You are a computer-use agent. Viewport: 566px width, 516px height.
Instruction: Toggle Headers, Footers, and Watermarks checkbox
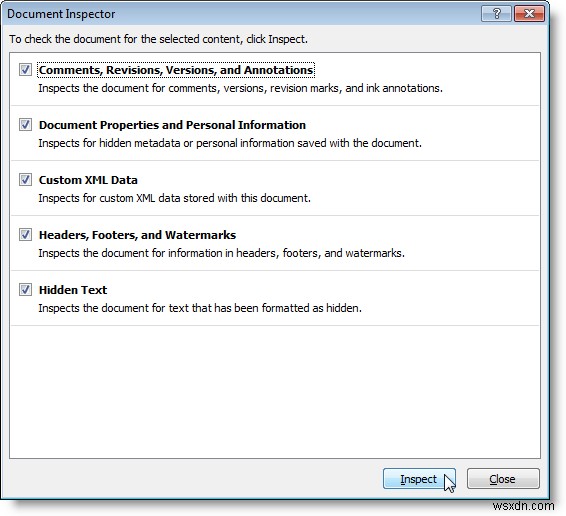tap(25, 234)
